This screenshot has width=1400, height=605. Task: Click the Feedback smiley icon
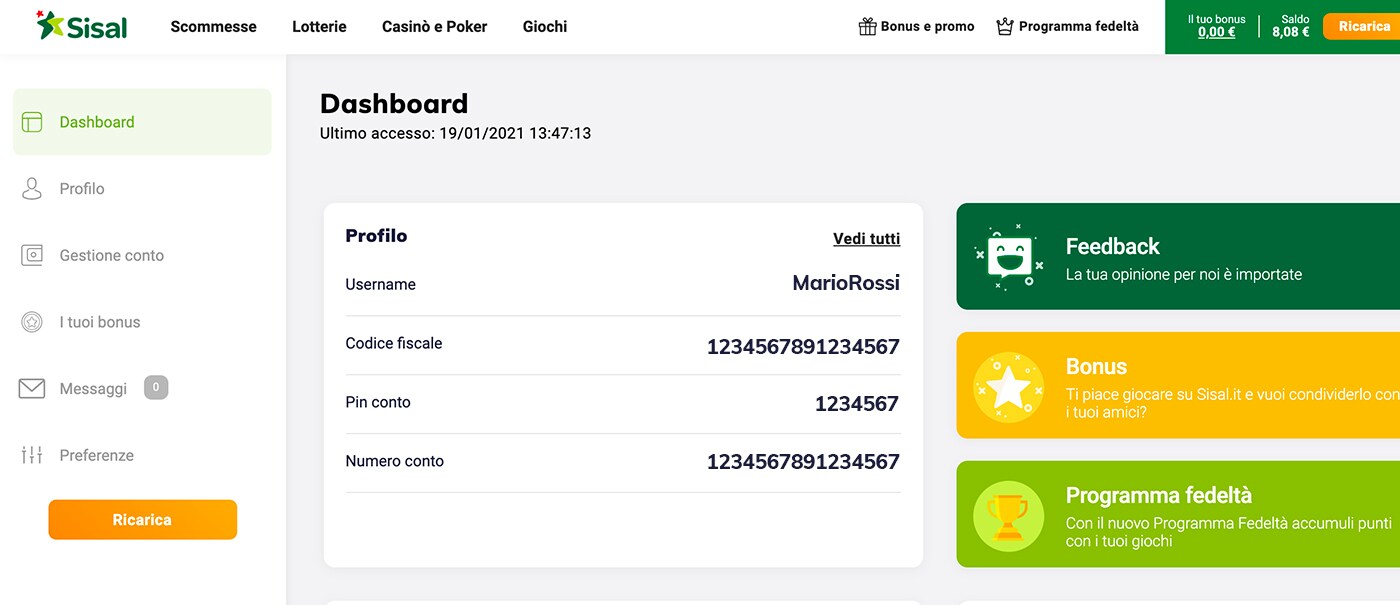1008,257
